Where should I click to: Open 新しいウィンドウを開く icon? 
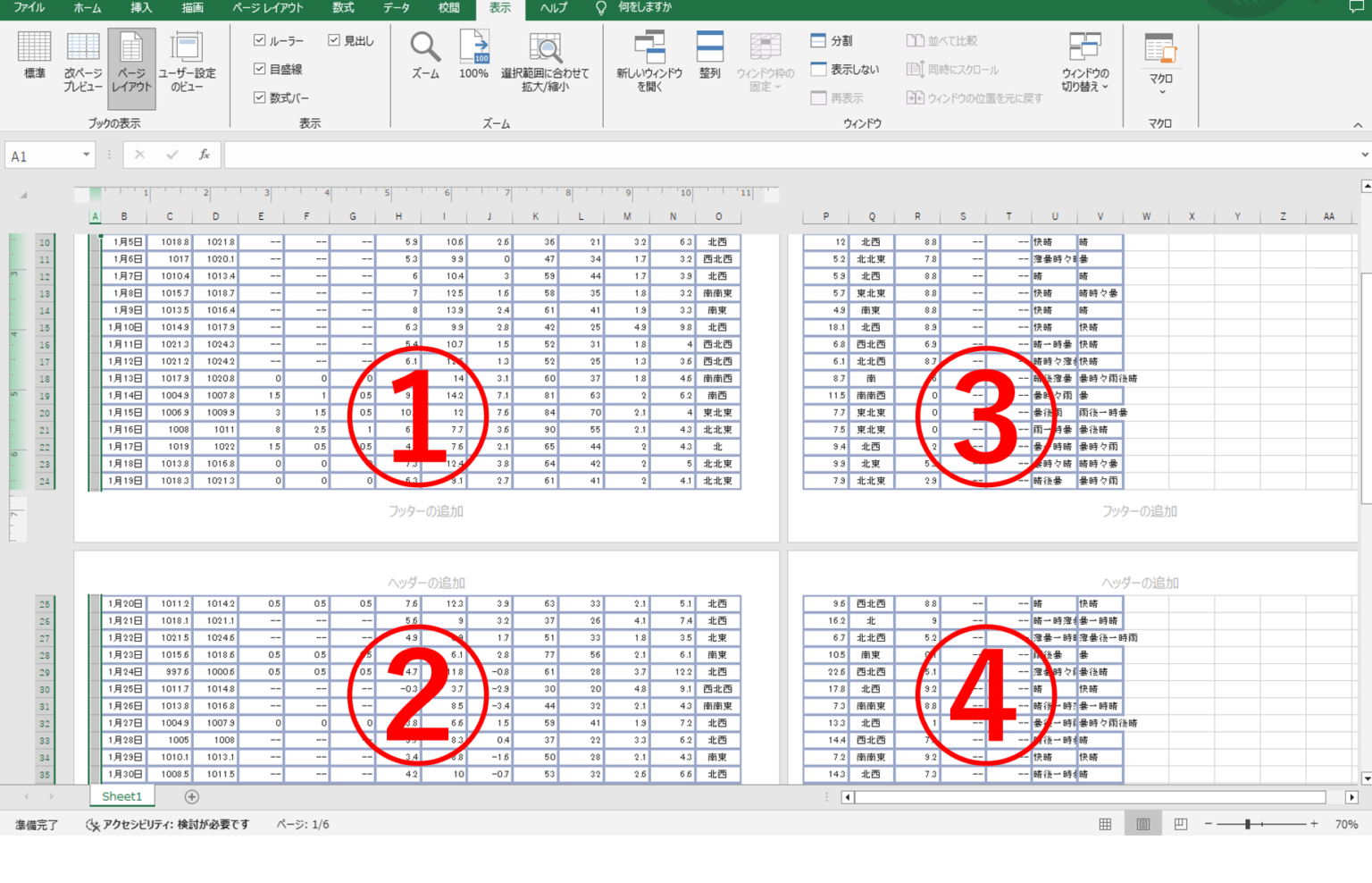pyautogui.click(x=649, y=60)
